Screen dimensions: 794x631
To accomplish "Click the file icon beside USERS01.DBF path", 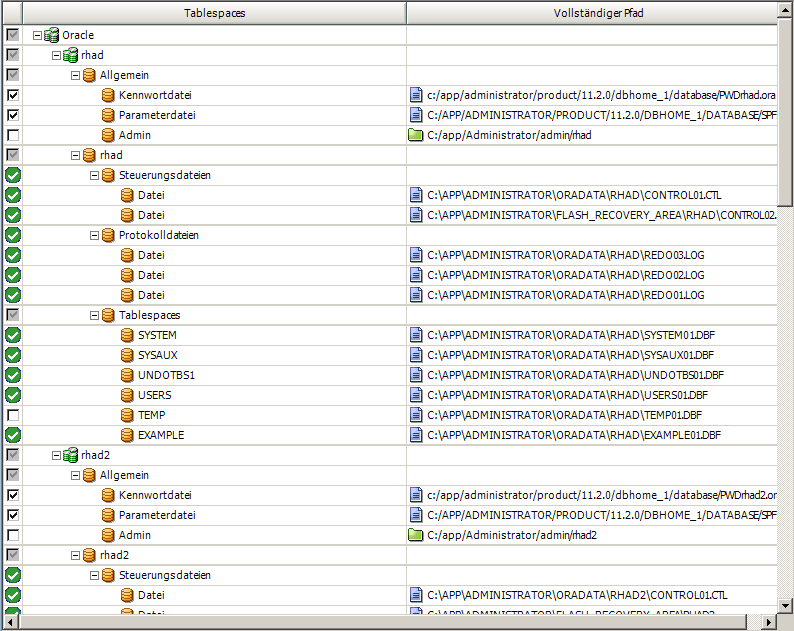I will (x=416, y=395).
